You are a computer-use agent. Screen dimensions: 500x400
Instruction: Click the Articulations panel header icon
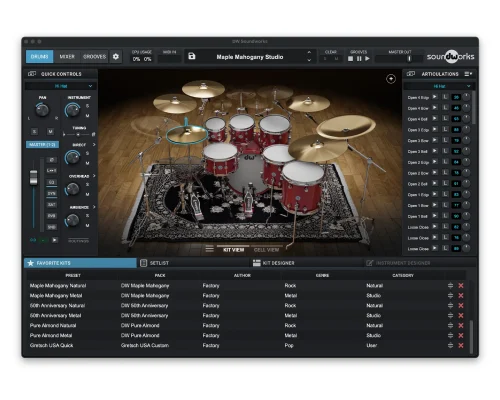(x=411, y=74)
